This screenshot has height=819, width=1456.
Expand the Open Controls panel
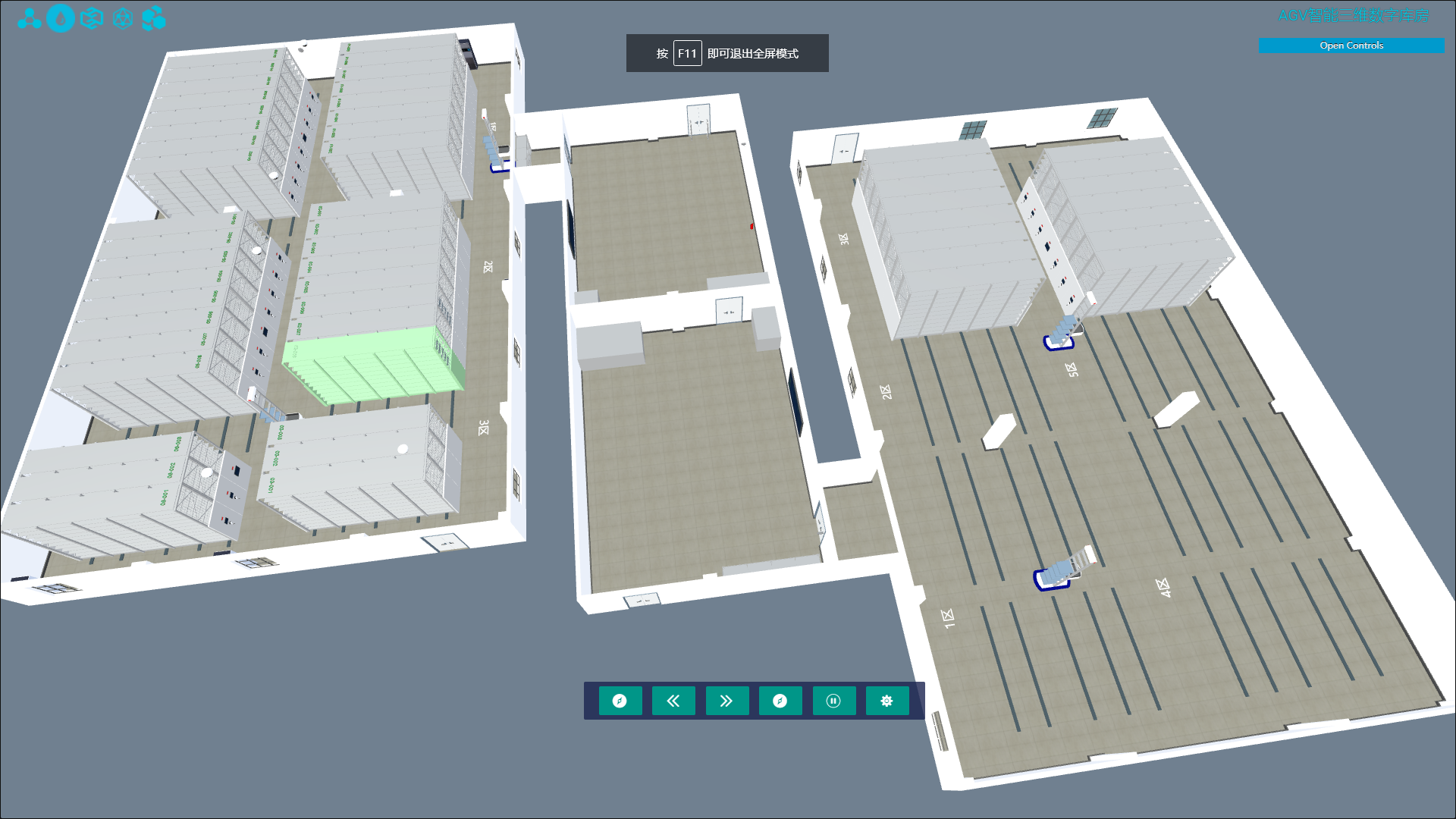[1351, 45]
